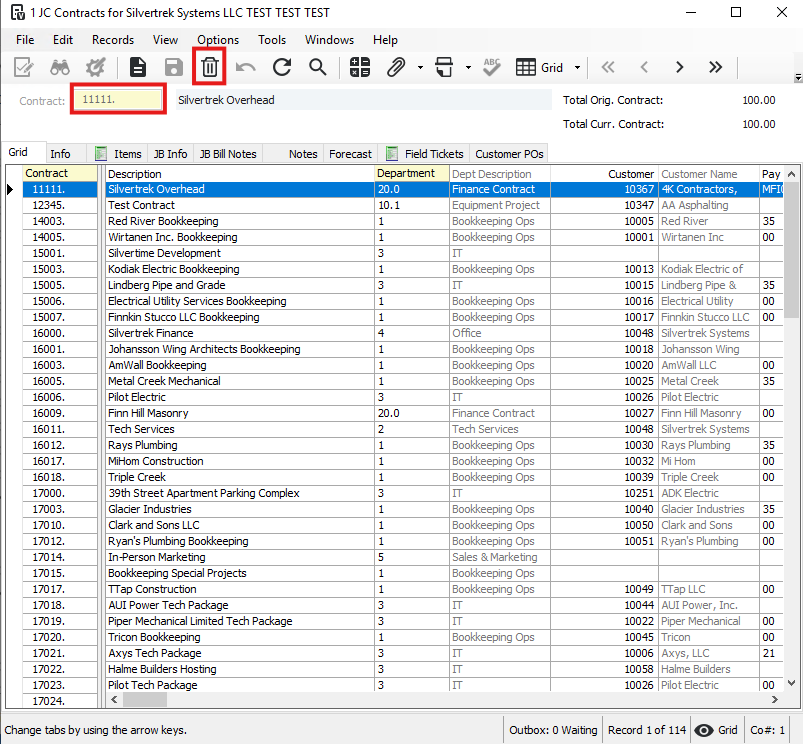The image size is (803, 744).
Task: Switch to the Field Tickets tab
Action: [x=425, y=154]
